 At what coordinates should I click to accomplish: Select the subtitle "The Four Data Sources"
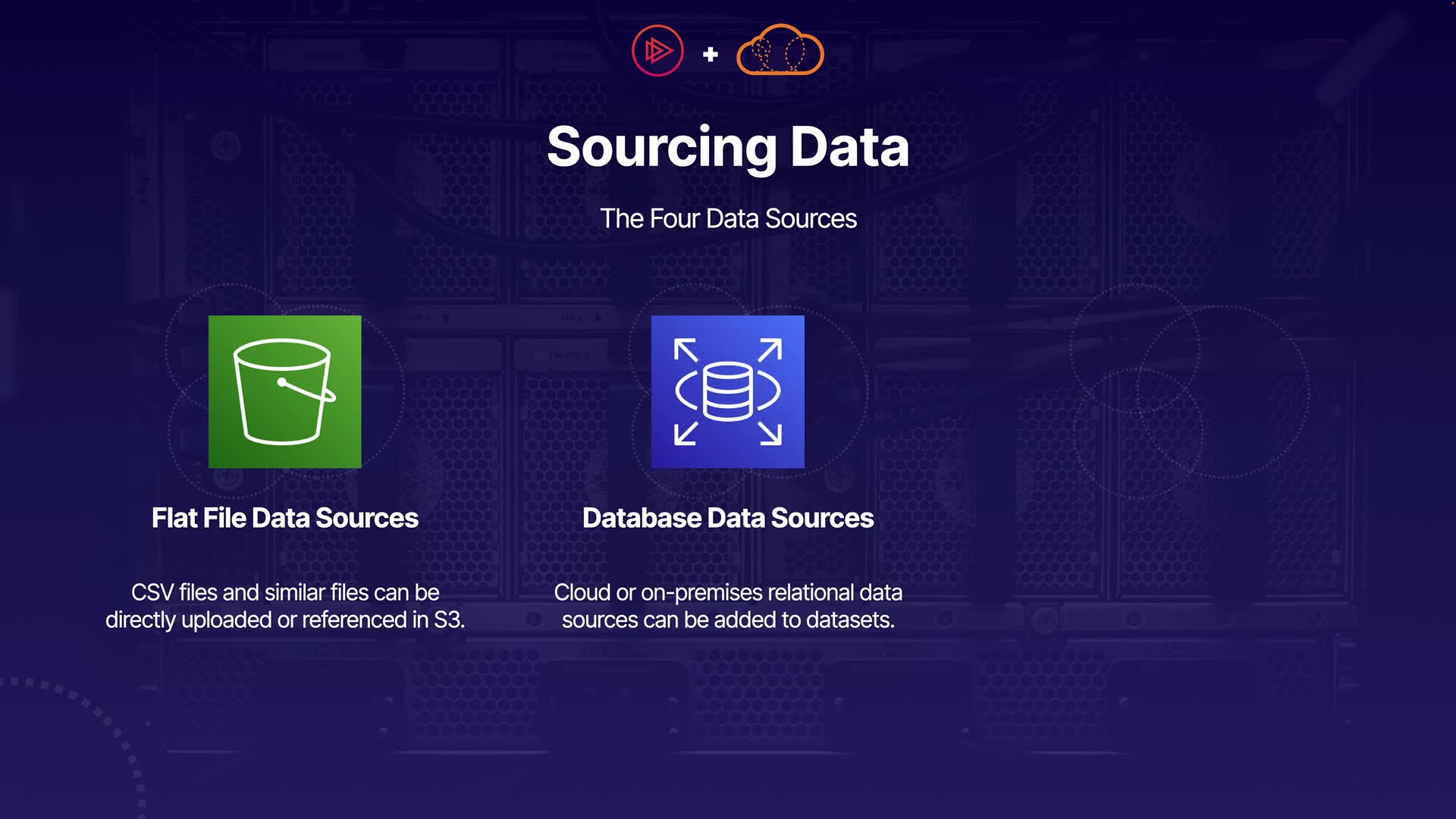click(x=728, y=218)
